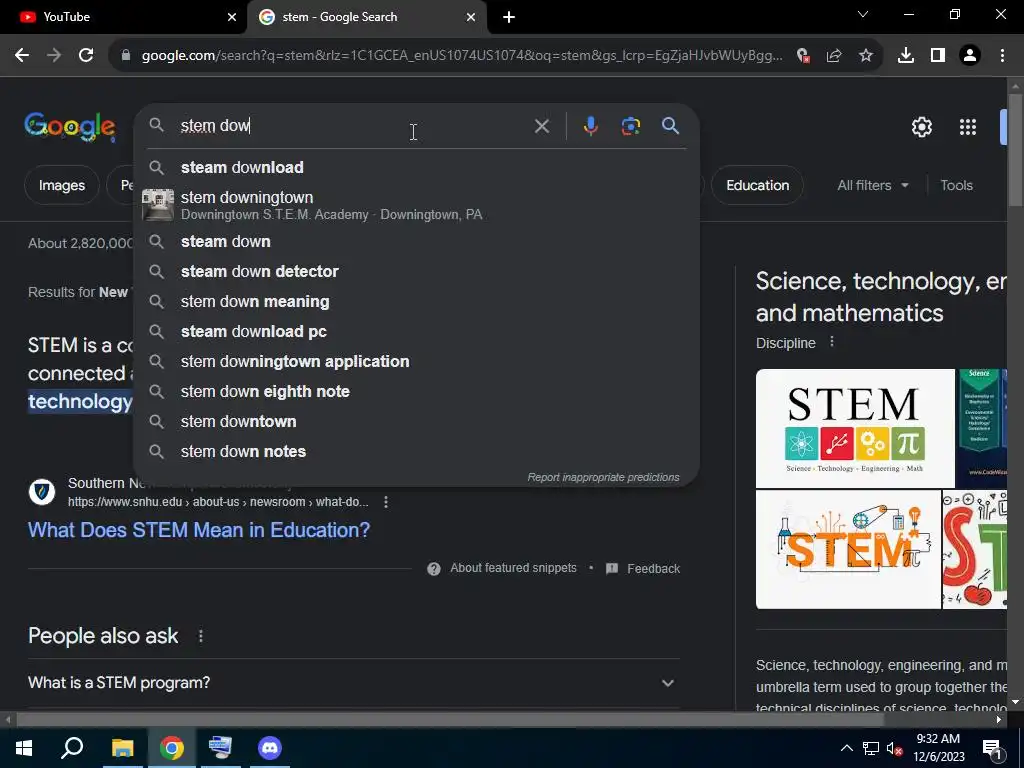Open STEM colored tiles image
The height and width of the screenshot is (768, 1024).
point(855,428)
